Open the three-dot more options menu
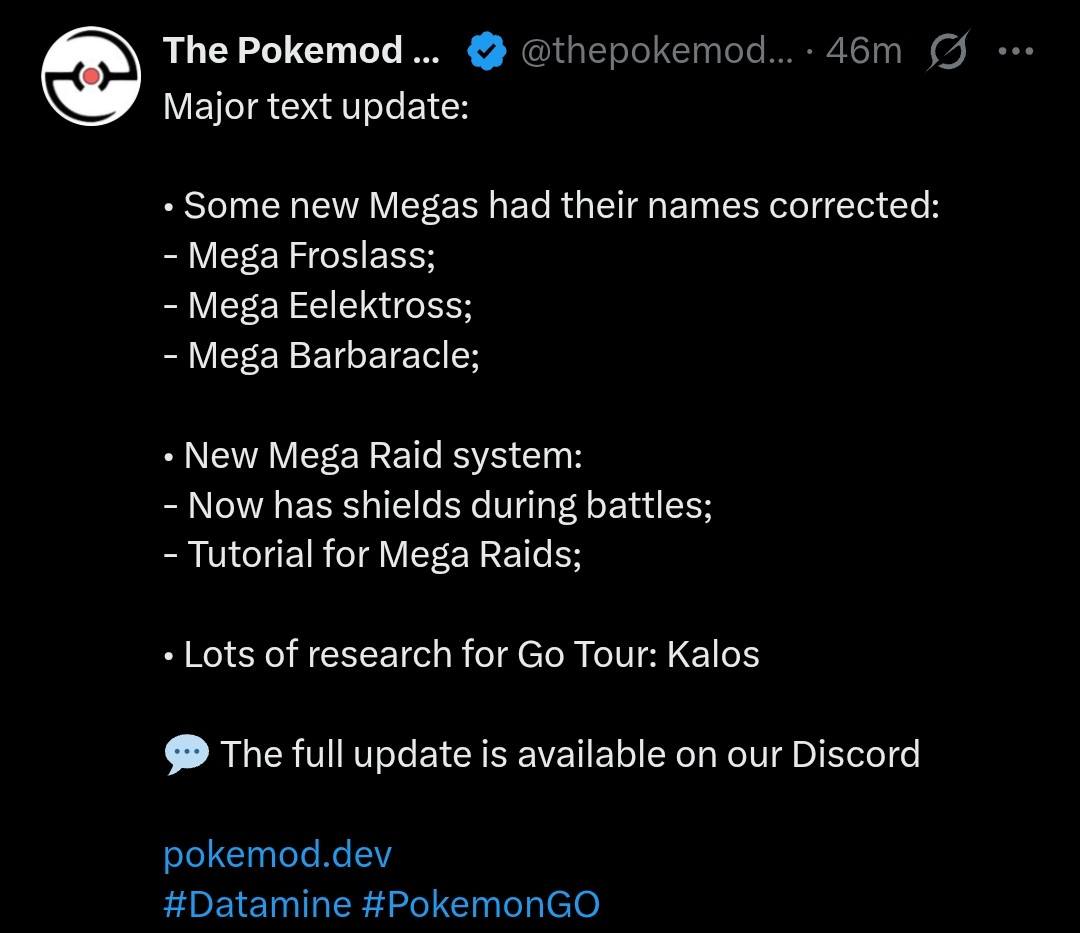1080x933 pixels. pos(1016,51)
